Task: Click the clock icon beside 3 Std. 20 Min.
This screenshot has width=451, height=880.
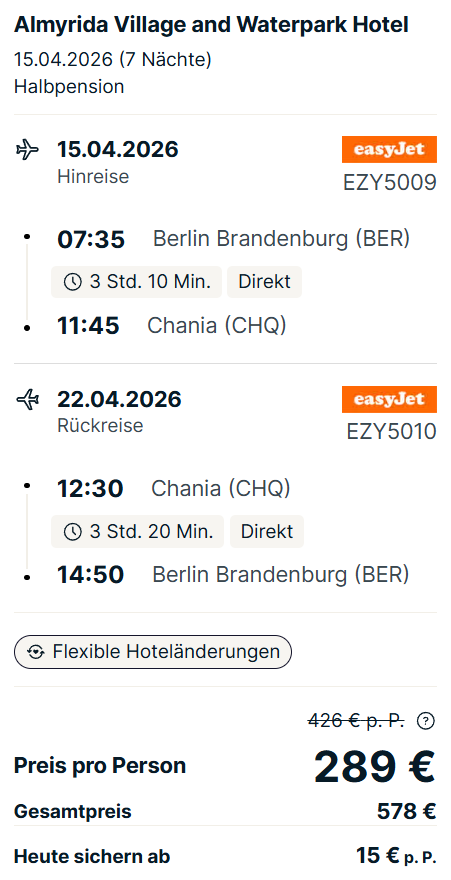Action: pos(73,531)
